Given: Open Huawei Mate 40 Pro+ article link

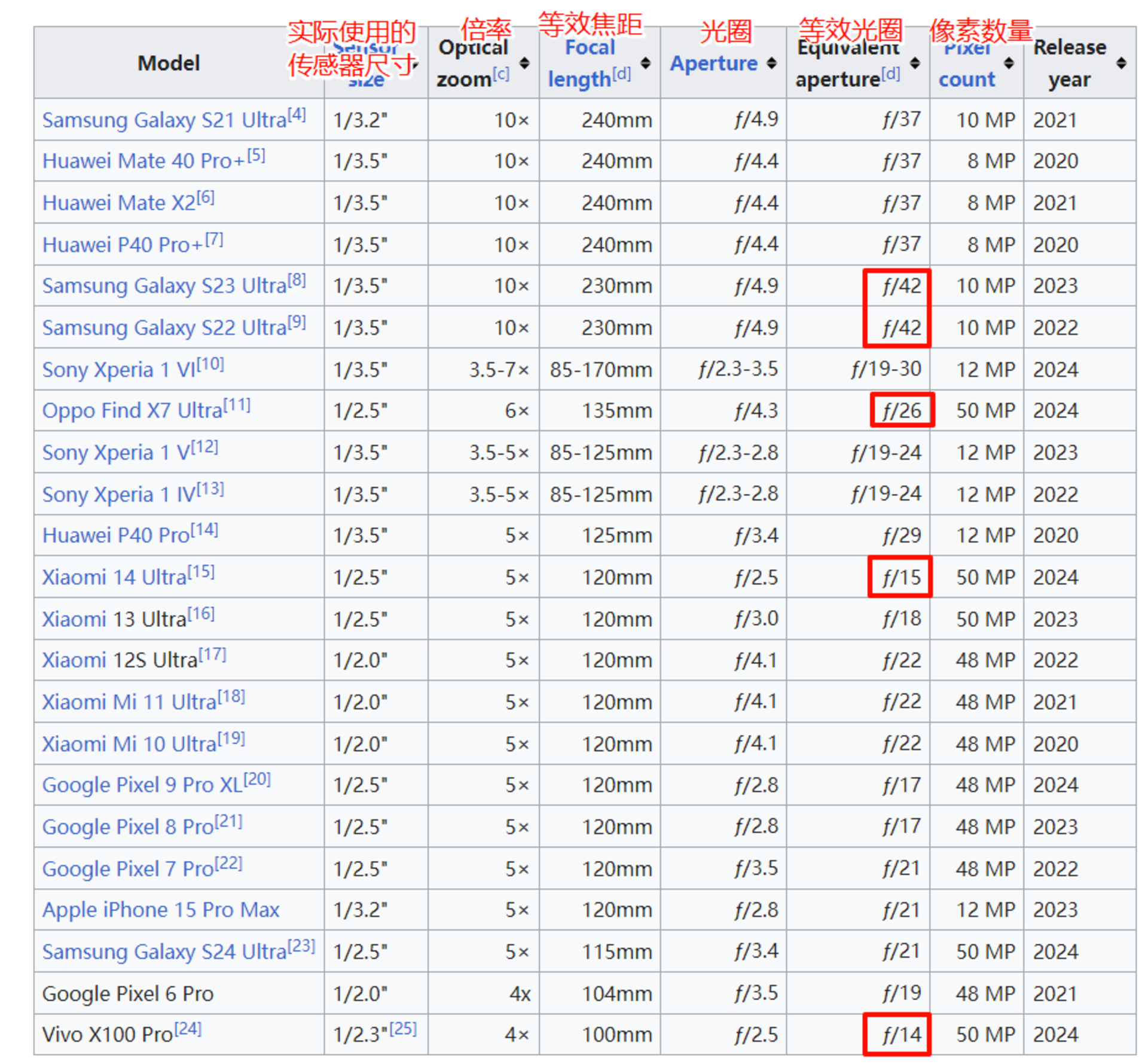Looking at the screenshot, I should point(143,161).
